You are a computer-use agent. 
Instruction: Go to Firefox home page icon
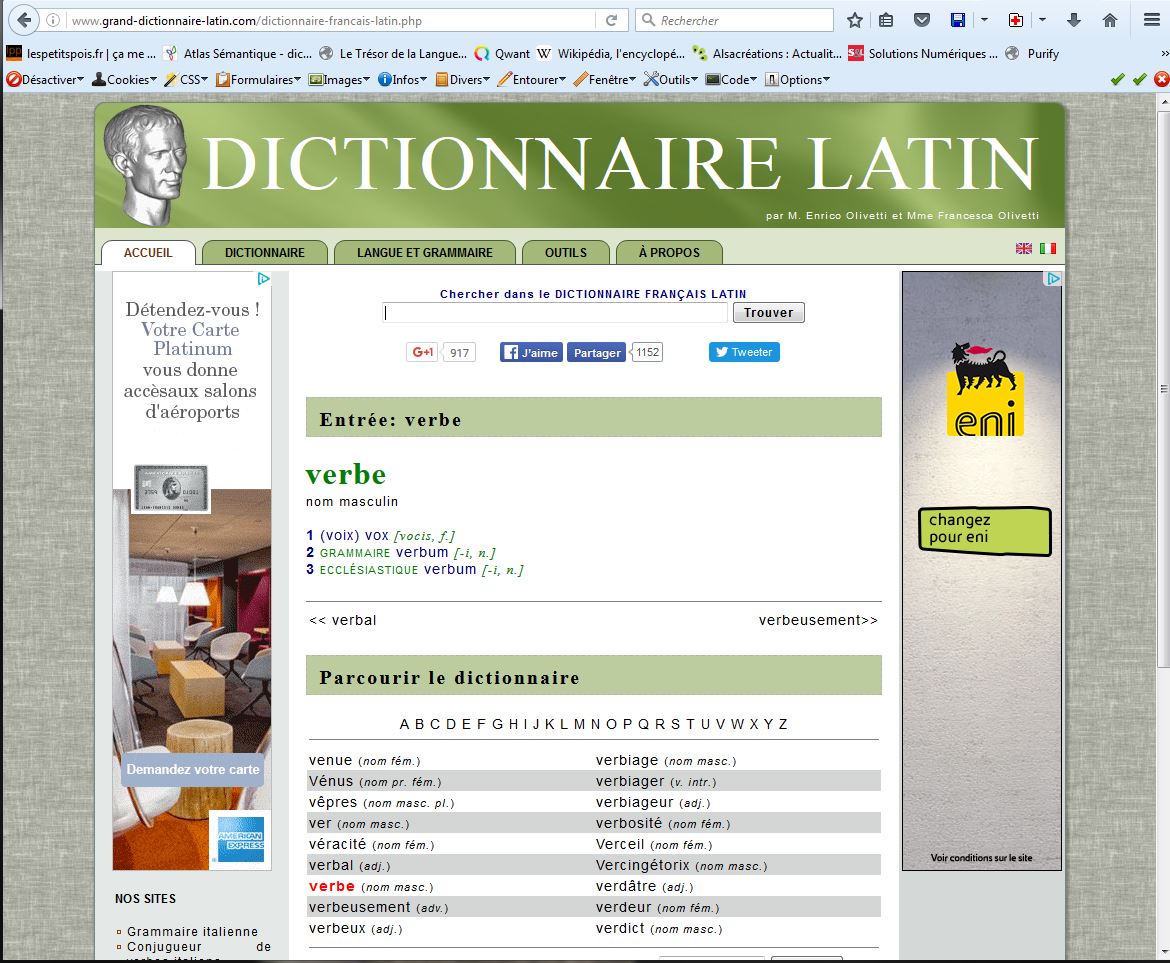point(1110,20)
